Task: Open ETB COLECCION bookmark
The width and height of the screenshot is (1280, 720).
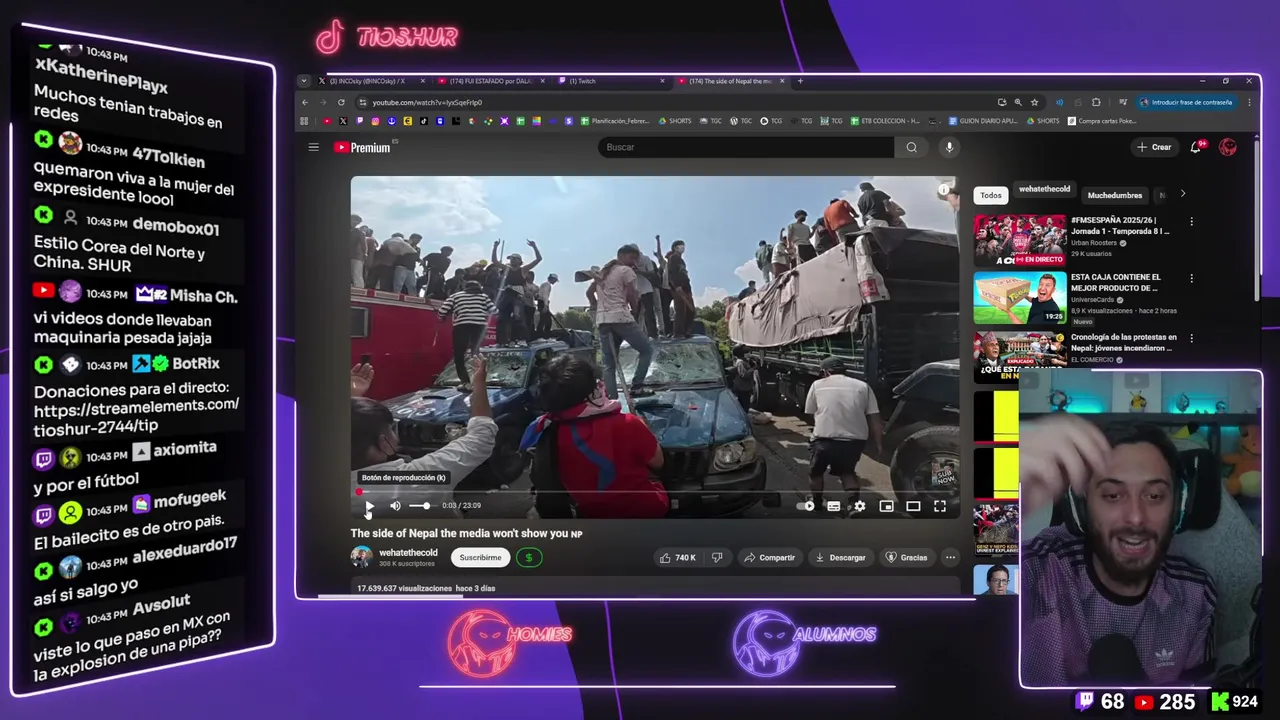Action: click(x=883, y=121)
